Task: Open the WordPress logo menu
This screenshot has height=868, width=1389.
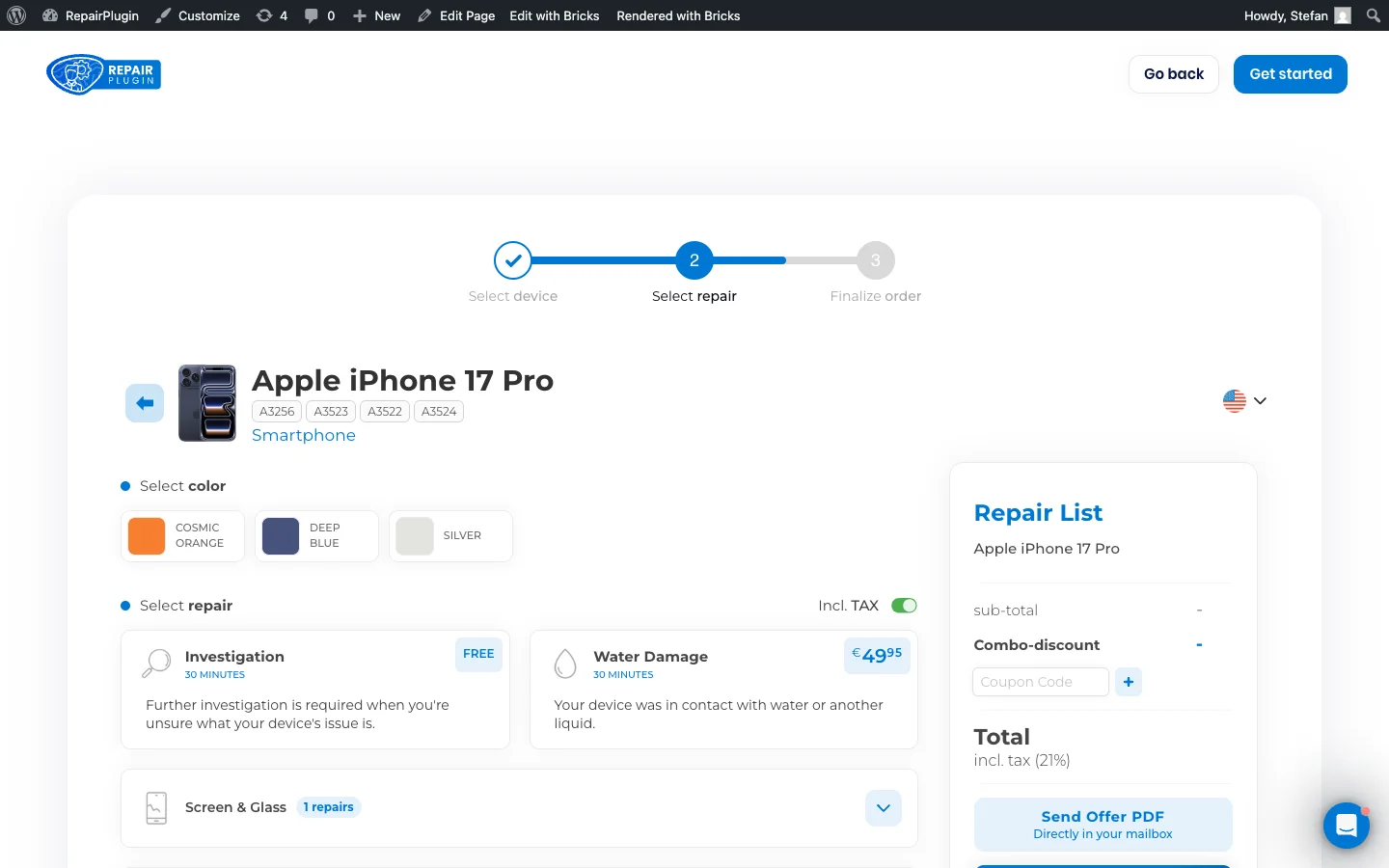Action: coord(16,15)
